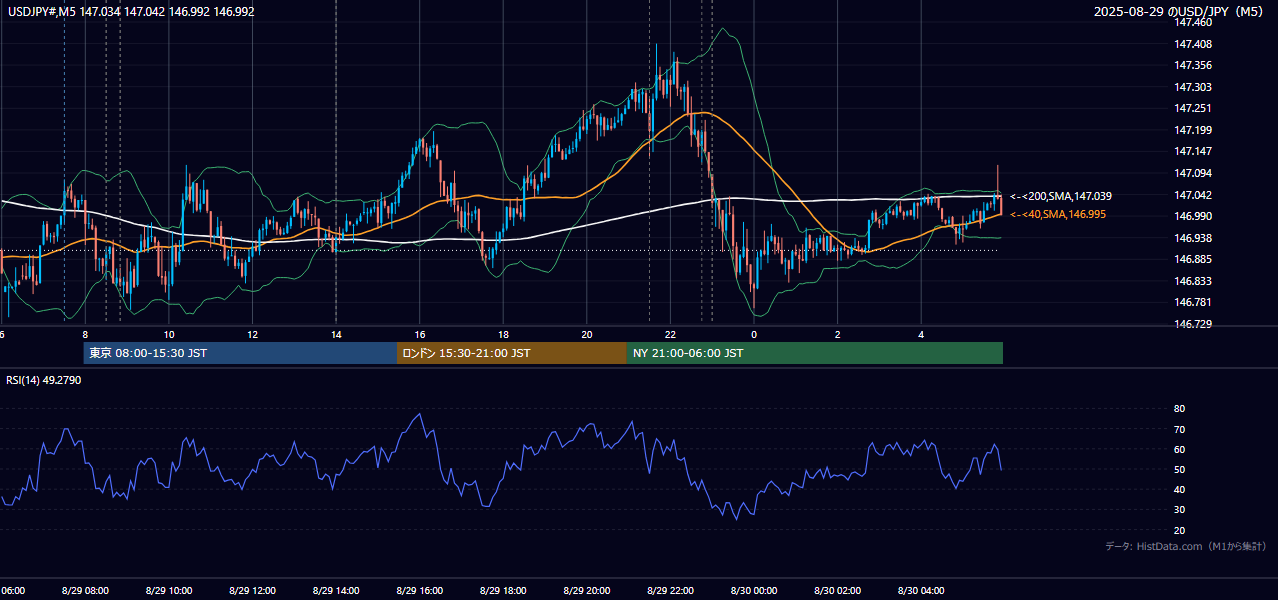Click price axis value 147.094
1278x600 pixels.
tap(1194, 173)
